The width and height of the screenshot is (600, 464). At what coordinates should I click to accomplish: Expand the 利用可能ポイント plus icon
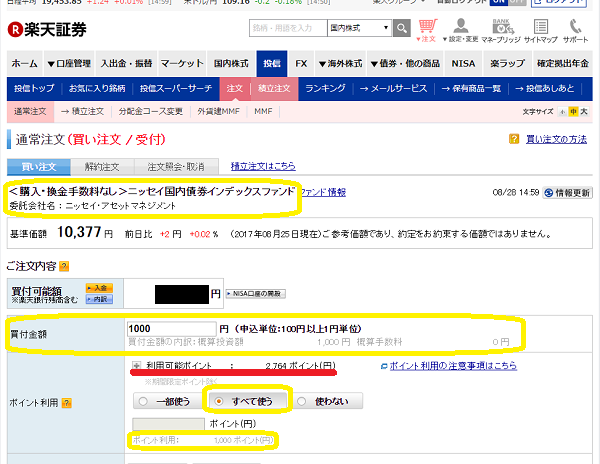137,365
